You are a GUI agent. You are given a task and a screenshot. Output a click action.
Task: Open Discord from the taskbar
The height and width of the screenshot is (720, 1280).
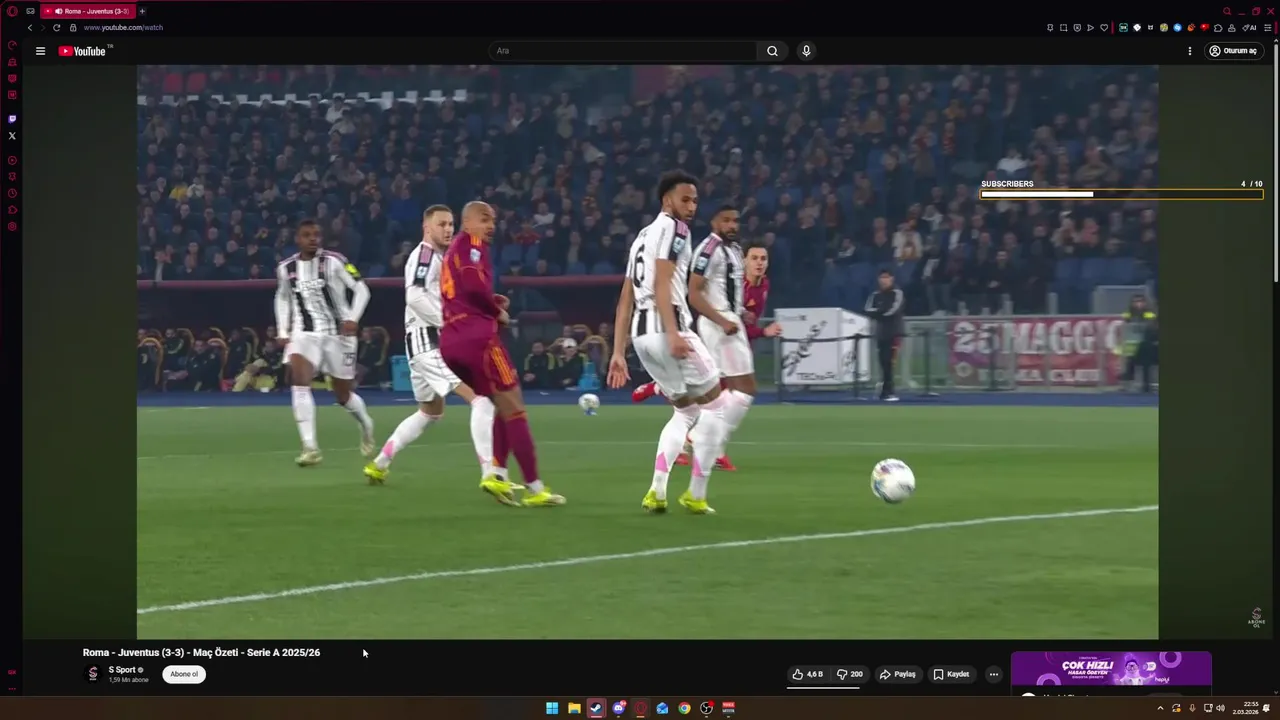[618, 708]
